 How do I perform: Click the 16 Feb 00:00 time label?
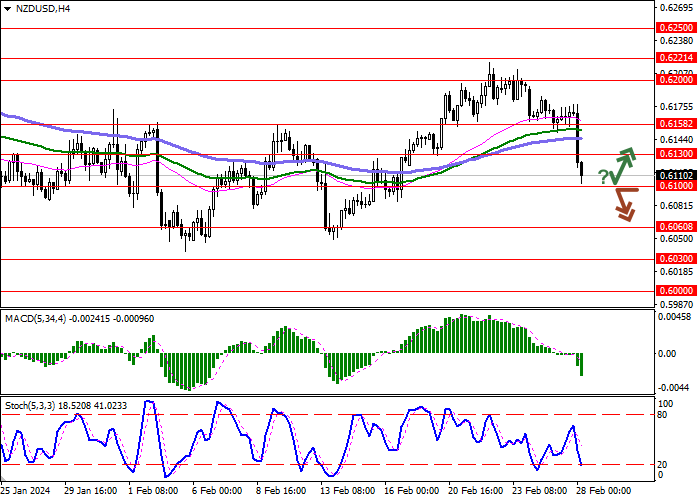coord(412,491)
